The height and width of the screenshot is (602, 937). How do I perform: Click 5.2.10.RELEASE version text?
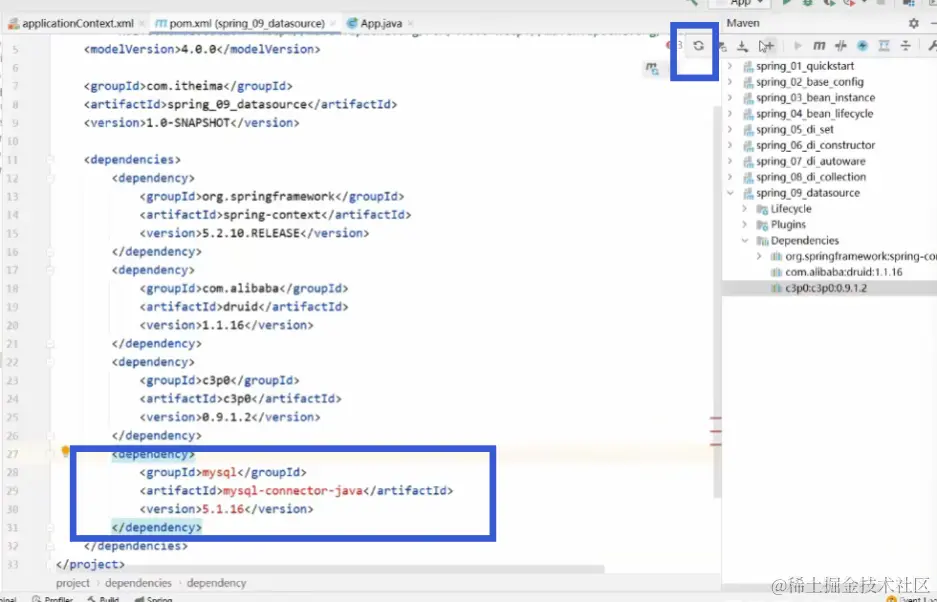(251, 233)
